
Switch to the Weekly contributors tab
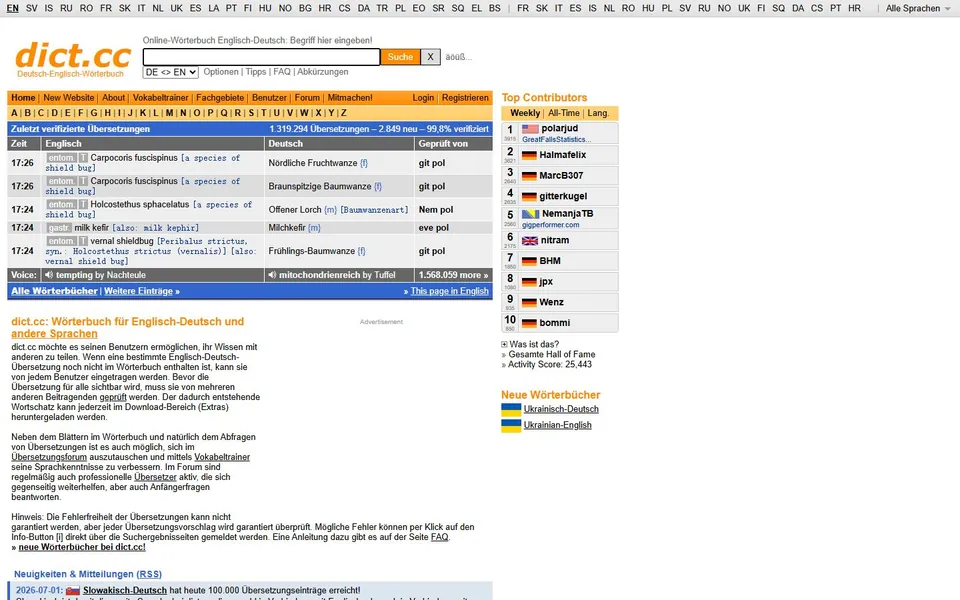point(525,113)
